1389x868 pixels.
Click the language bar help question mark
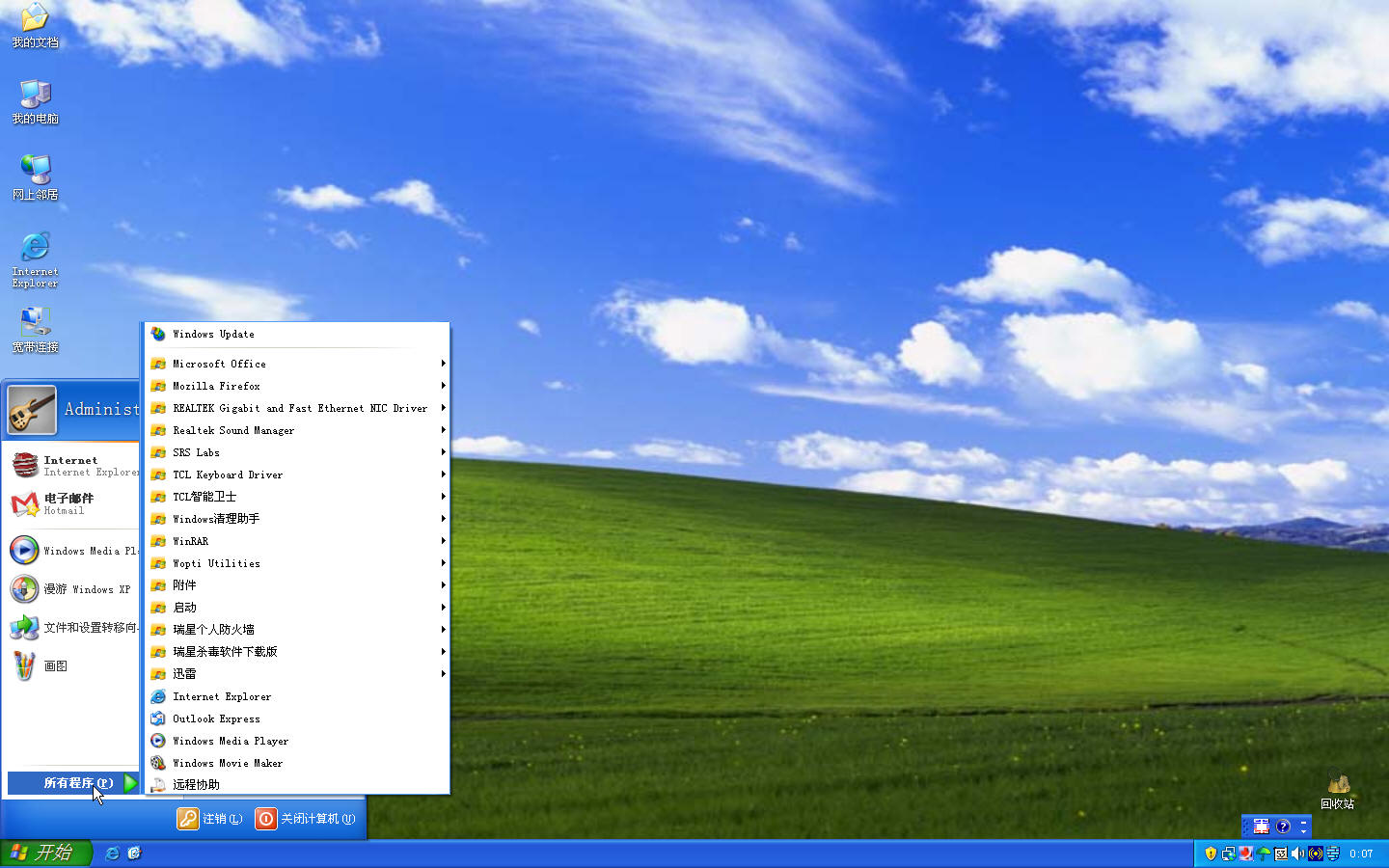(1283, 827)
